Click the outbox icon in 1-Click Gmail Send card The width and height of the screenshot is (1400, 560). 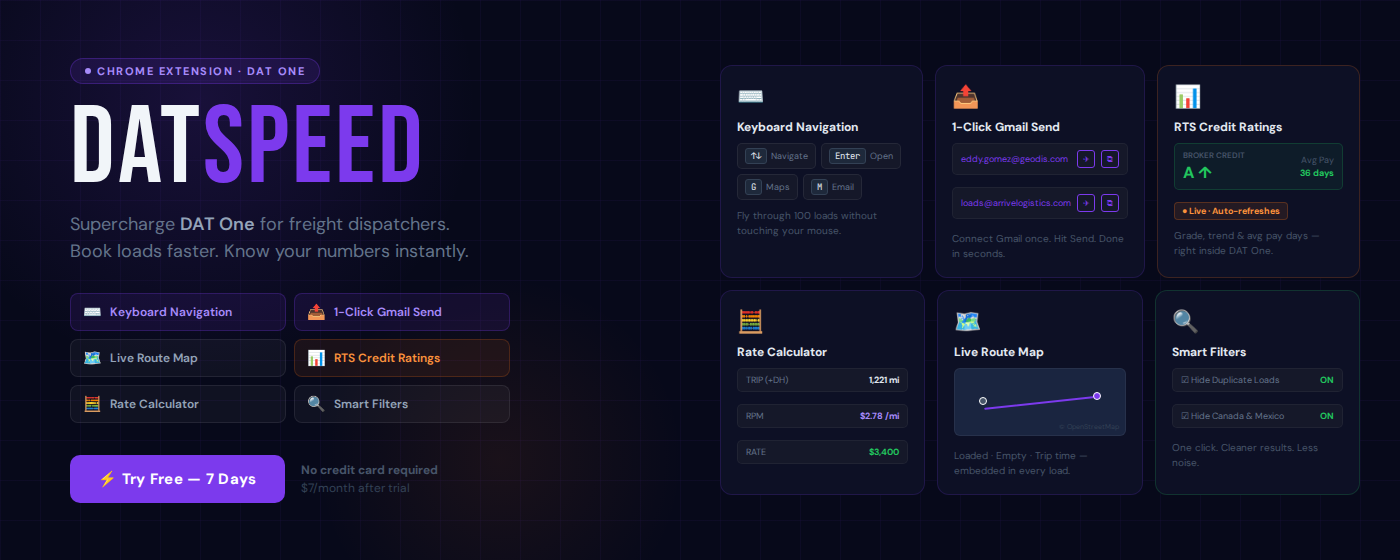(x=965, y=97)
